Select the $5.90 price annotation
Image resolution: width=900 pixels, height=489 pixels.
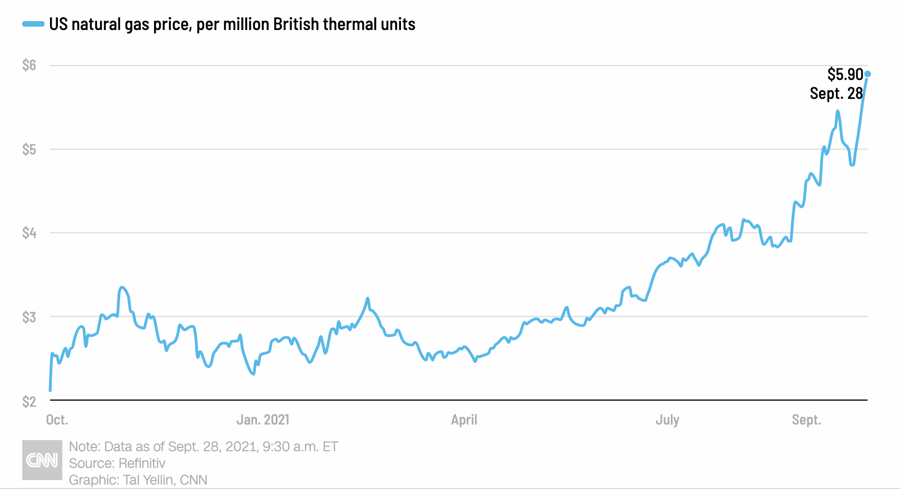click(844, 74)
